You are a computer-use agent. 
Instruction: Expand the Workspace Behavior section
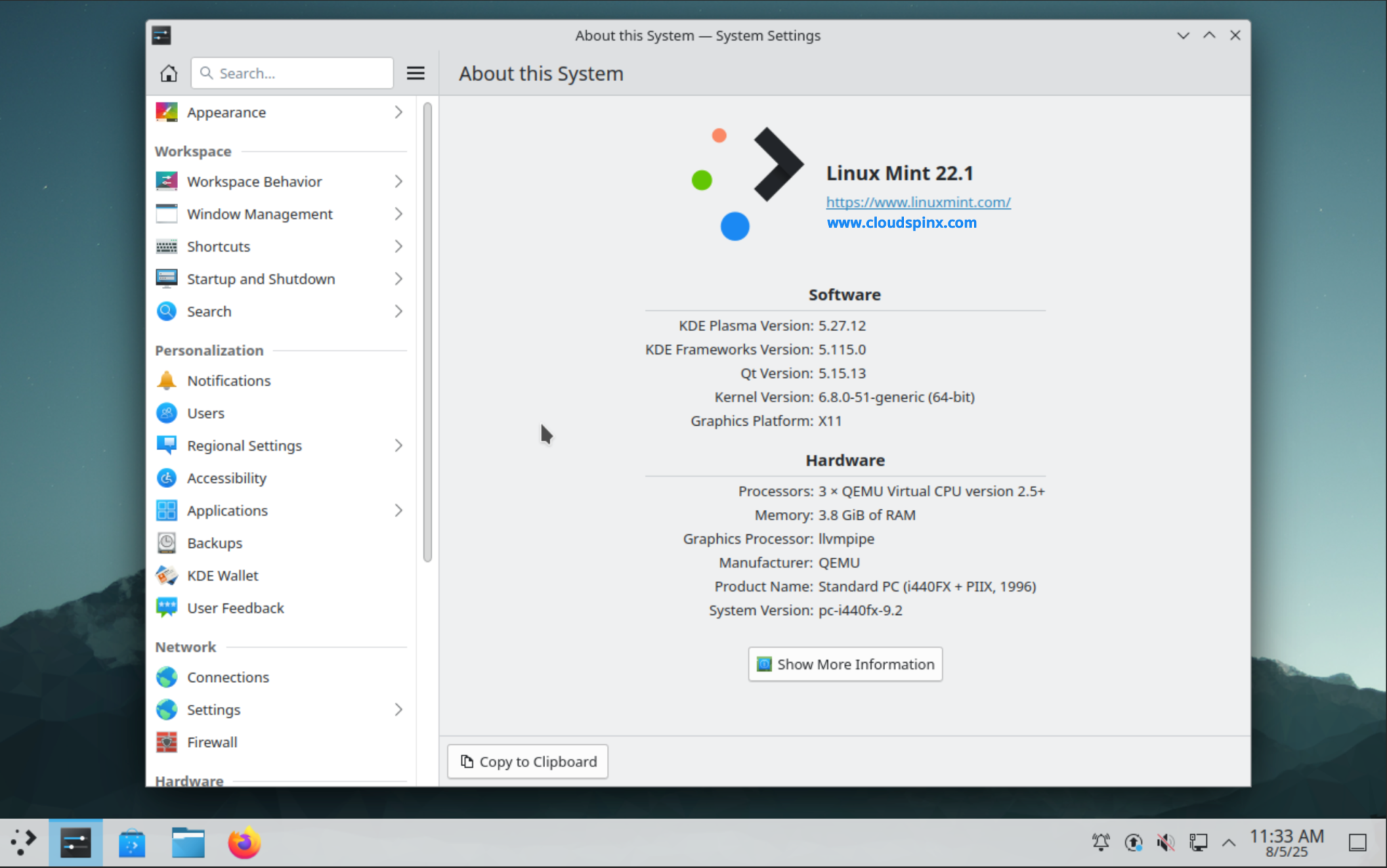tap(254, 181)
